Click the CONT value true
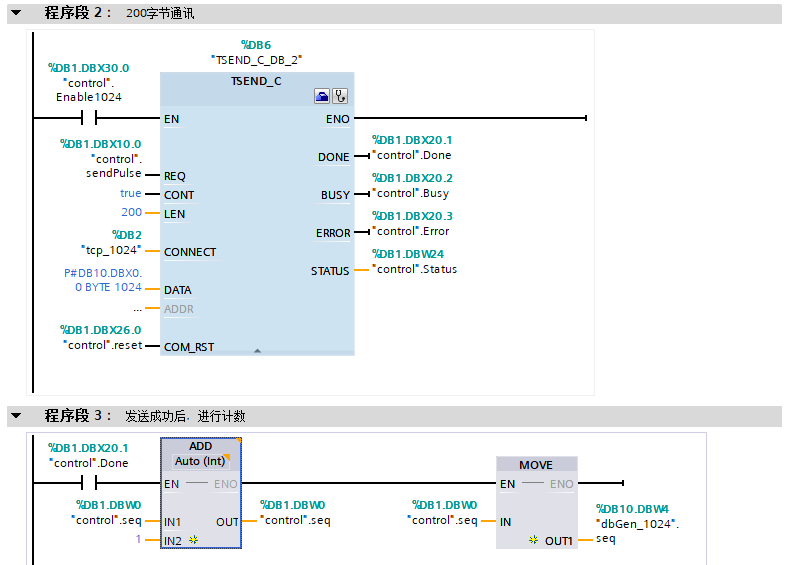 click(x=131, y=193)
